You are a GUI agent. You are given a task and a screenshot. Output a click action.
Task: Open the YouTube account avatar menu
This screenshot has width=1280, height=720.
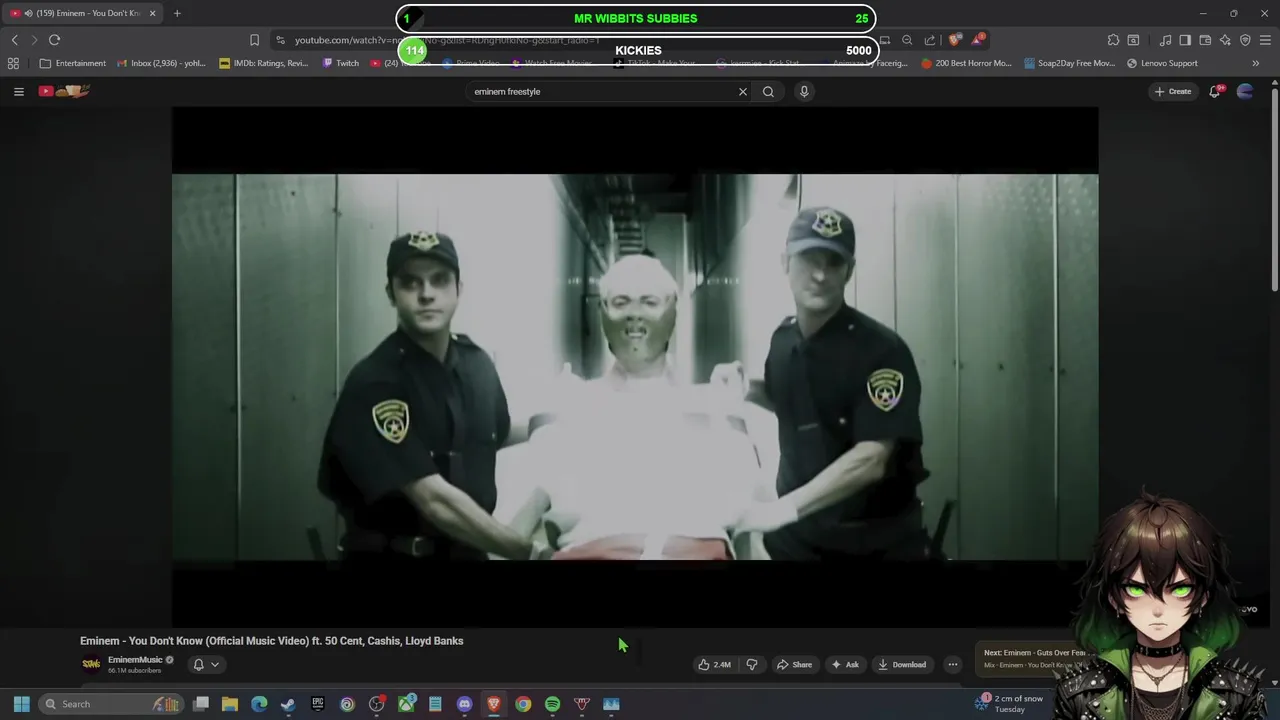point(1245,91)
